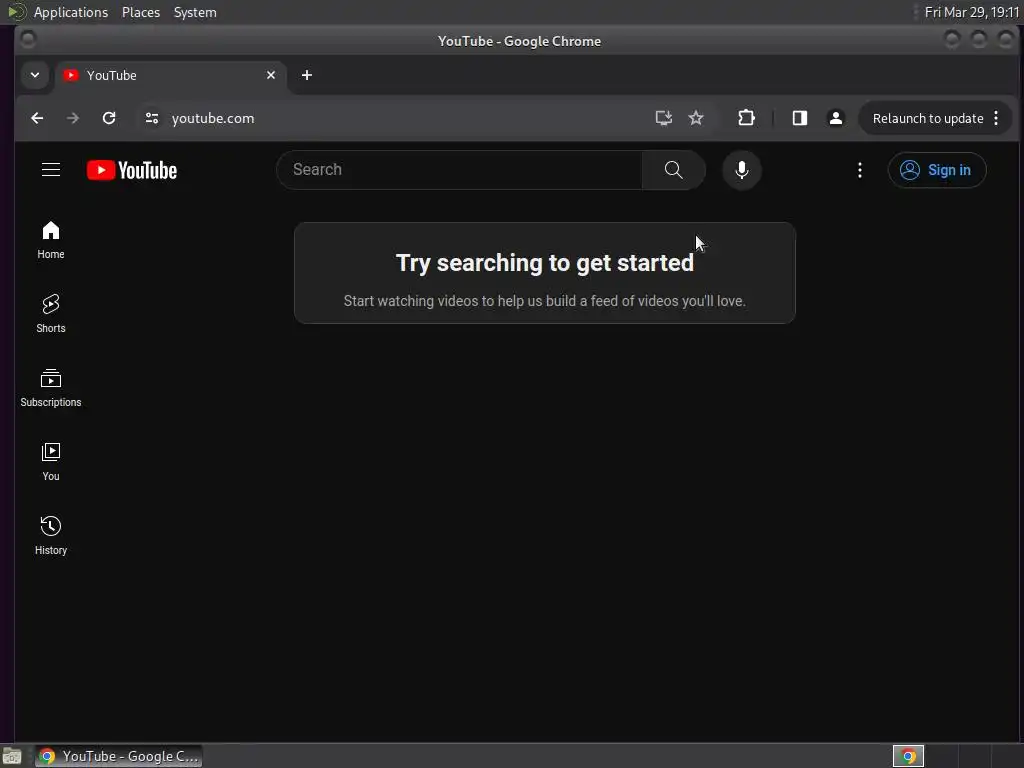Expand the tab search dropdown
Screen dimensions: 1024x768
click(35, 75)
